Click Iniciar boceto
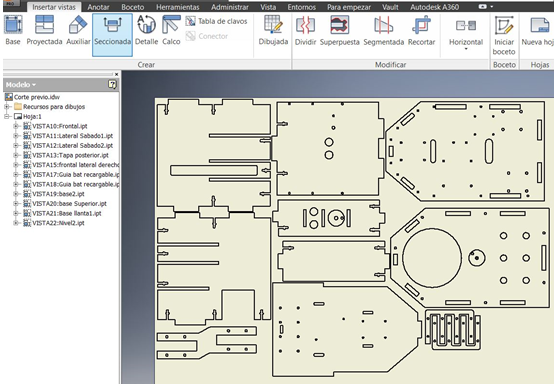The image size is (554, 388). click(504, 35)
